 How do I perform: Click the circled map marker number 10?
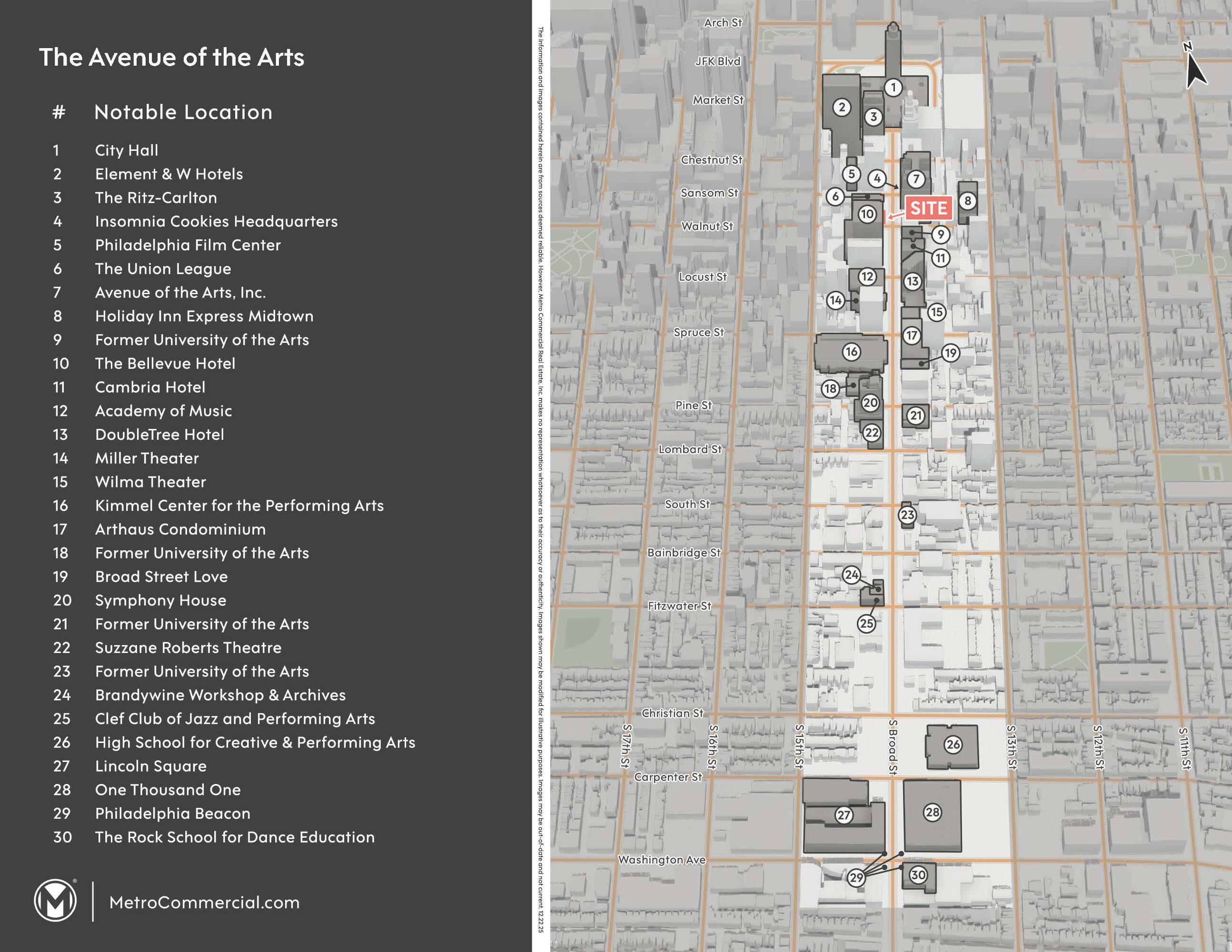click(867, 214)
